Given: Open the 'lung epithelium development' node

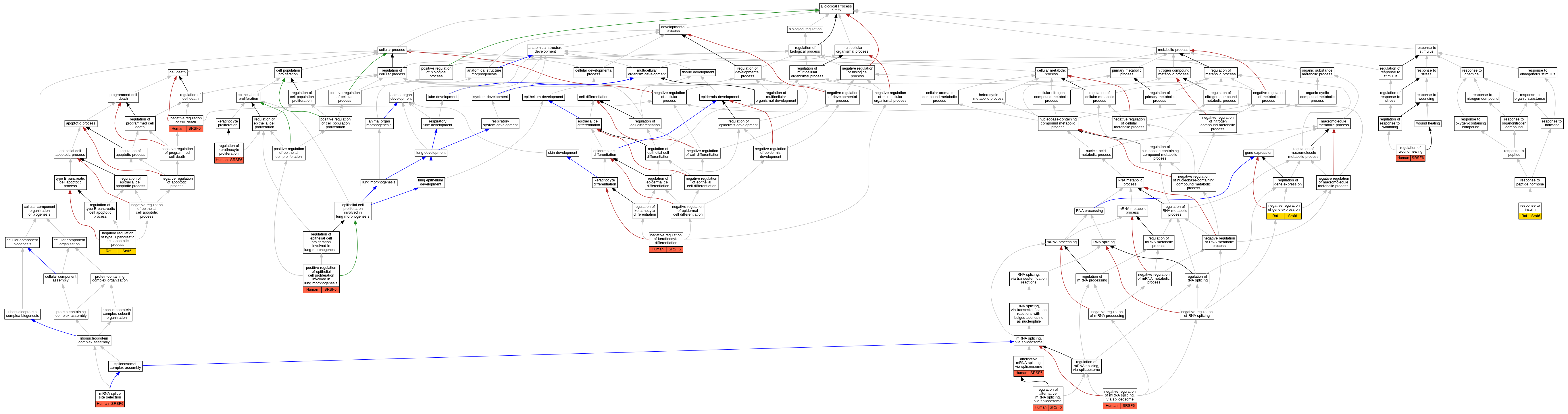Looking at the screenshot, I should tap(430, 182).
